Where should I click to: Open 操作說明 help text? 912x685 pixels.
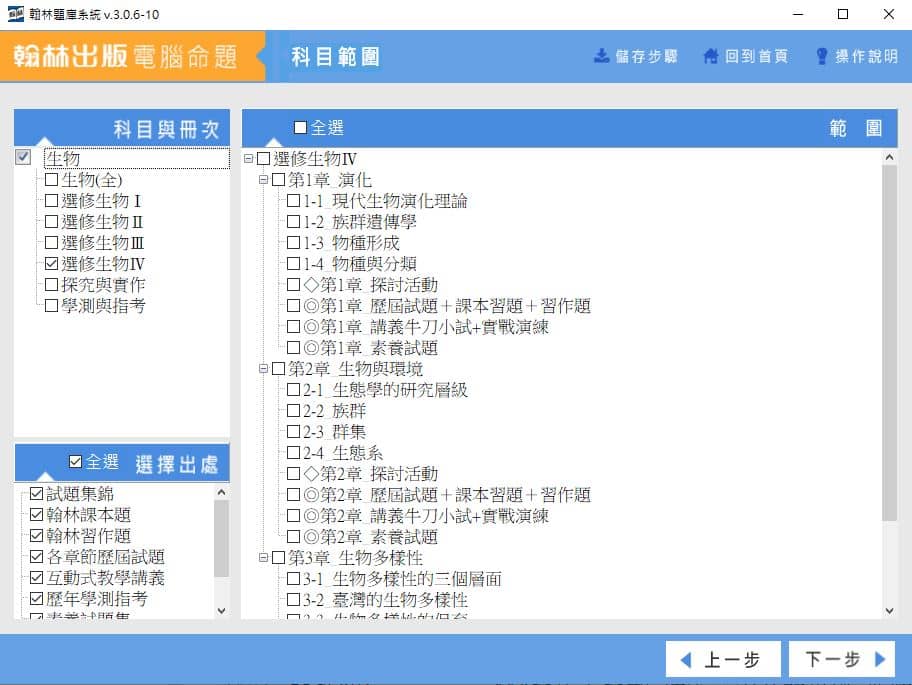[x=867, y=56]
